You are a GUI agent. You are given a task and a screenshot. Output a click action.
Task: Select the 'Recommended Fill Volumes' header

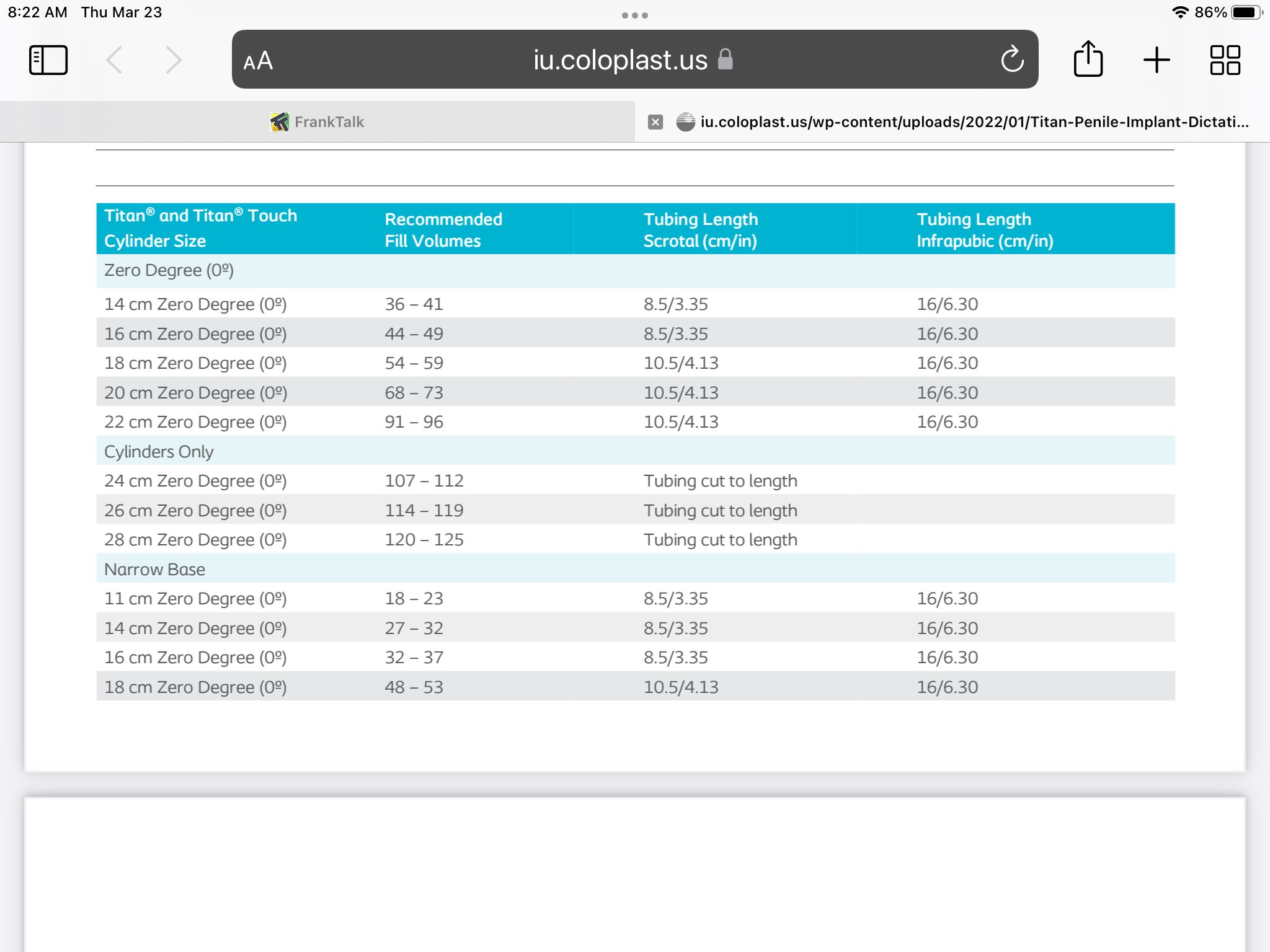coord(443,230)
